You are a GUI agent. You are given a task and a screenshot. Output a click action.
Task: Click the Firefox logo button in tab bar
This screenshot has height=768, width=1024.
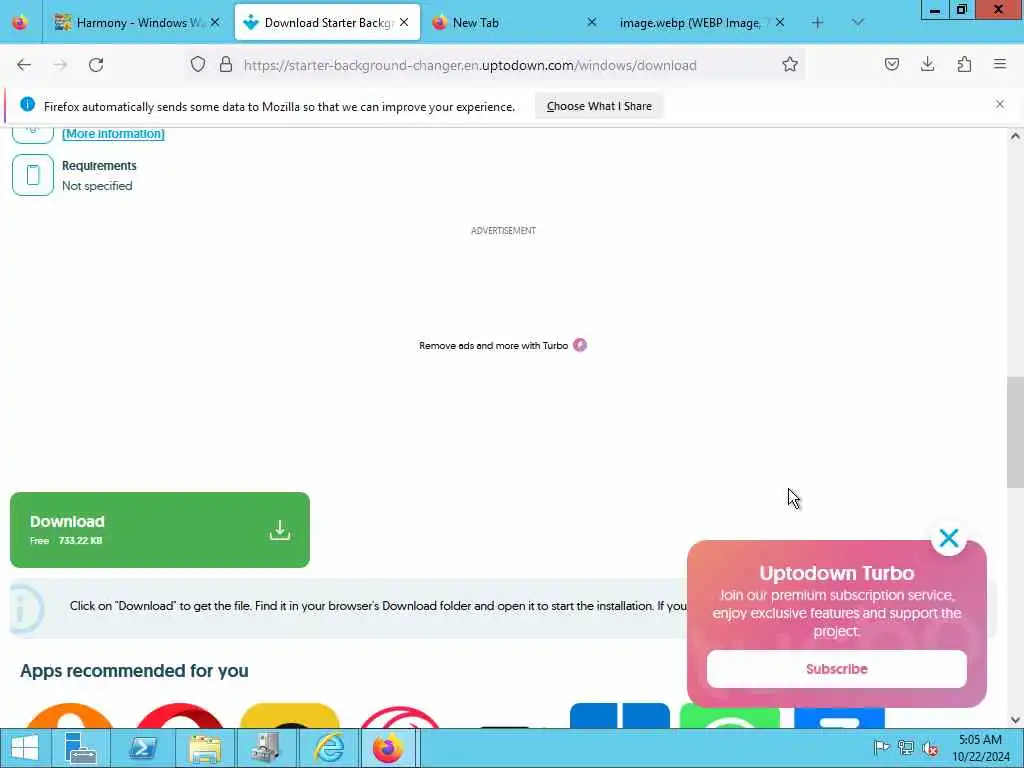pyautogui.click(x=20, y=22)
